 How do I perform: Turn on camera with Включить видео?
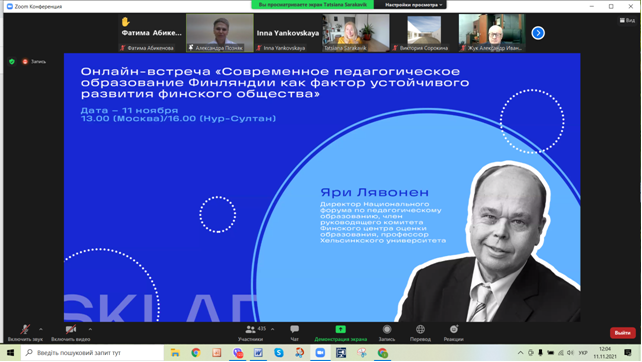click(70, 333)
